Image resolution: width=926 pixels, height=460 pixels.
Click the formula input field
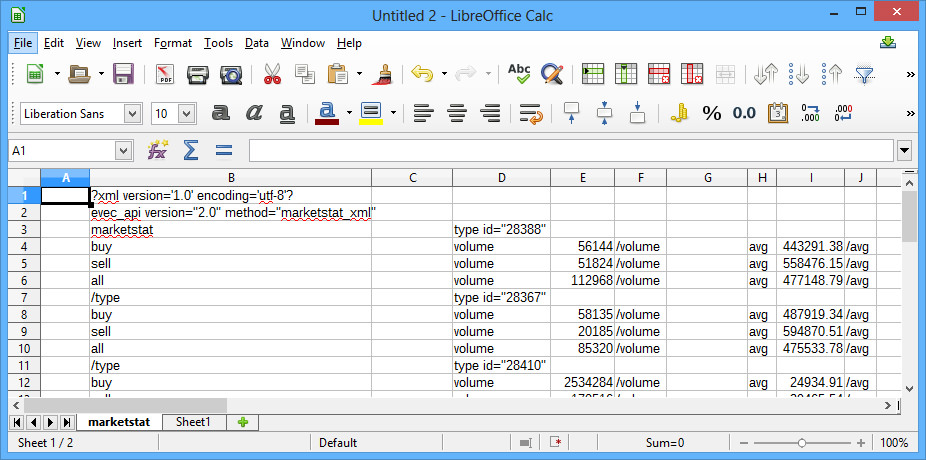pyautogui.click(x=571, y=151)
